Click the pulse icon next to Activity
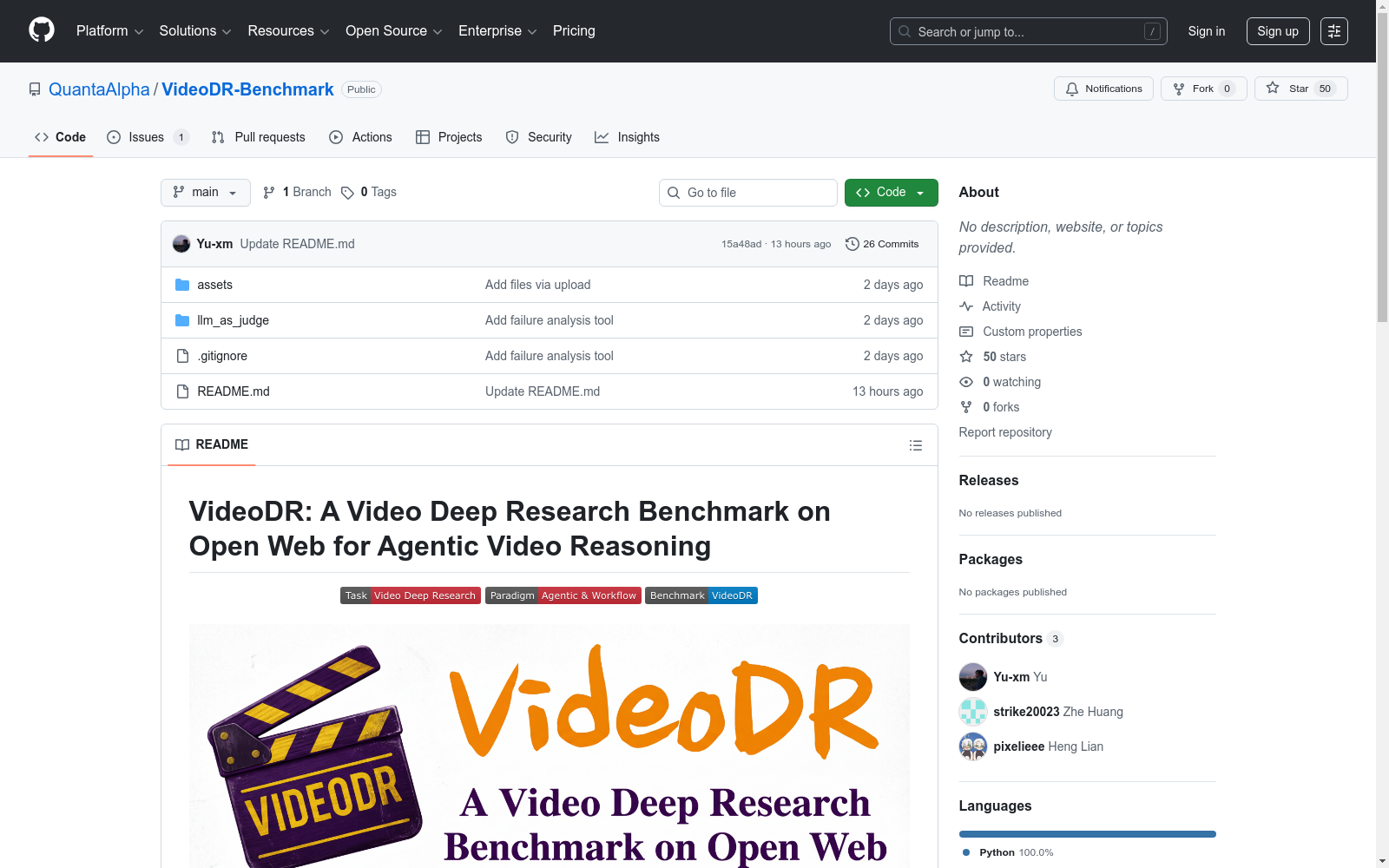Viewport: 1389px width, 868px height. click(x=966, y=306)
